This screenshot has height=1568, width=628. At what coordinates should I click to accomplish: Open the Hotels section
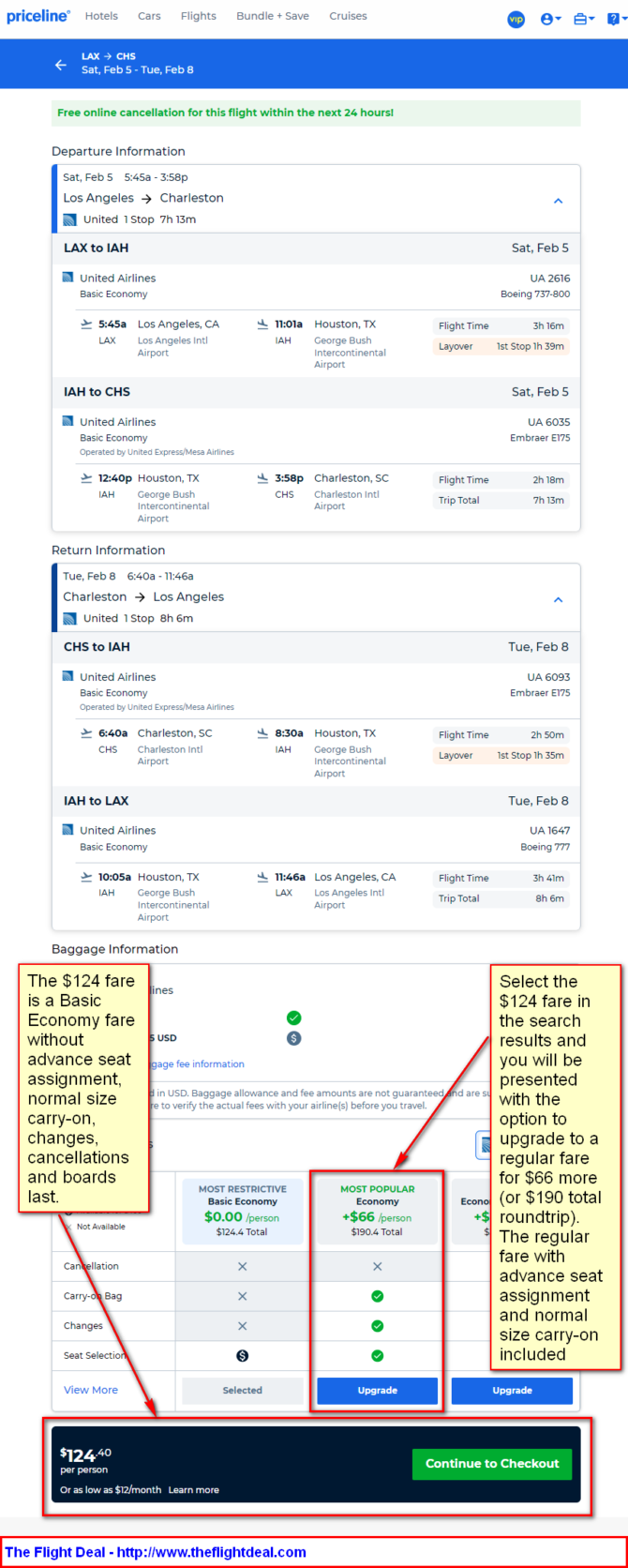(x=101, y=16)
